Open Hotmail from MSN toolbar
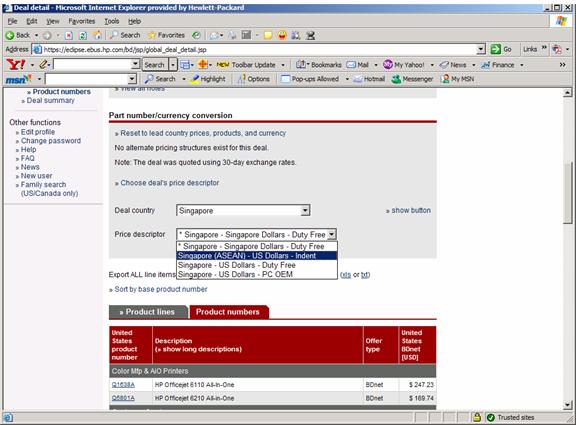 pyautogui.click(x=369, y=79)
